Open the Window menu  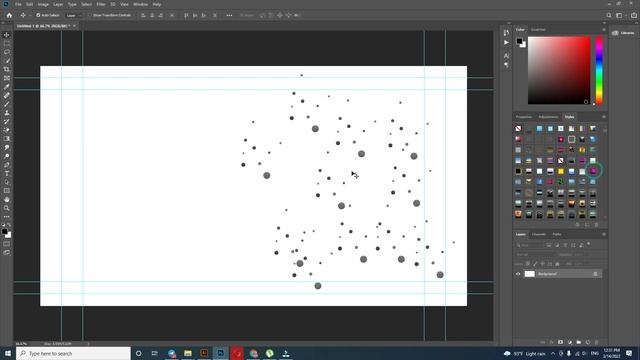click(x=140, y=4)
